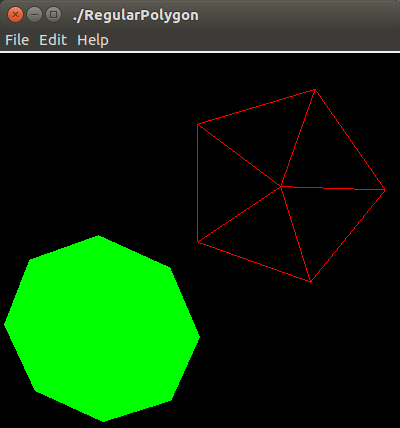The height and width of the screenshot is (428, 400).
Task: Click the topmost vertex of the green octagon
Action: [x=99, y=236]
